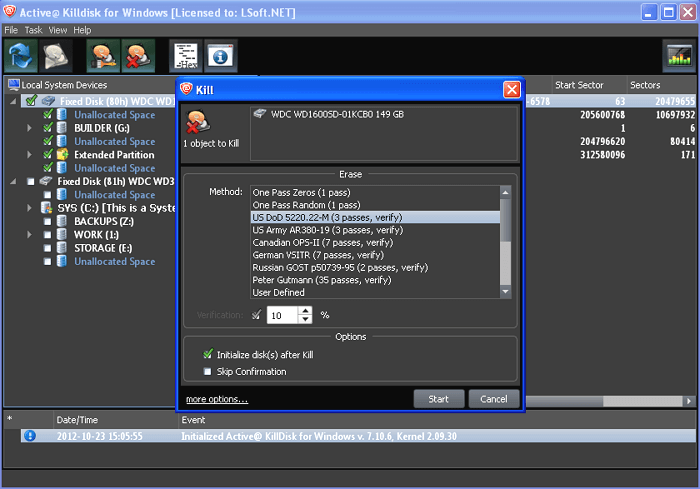Click the erase method list scrollbar down arrow
Image resolution: width=700 pixels, height=489 pixels.
coord(506,291)
